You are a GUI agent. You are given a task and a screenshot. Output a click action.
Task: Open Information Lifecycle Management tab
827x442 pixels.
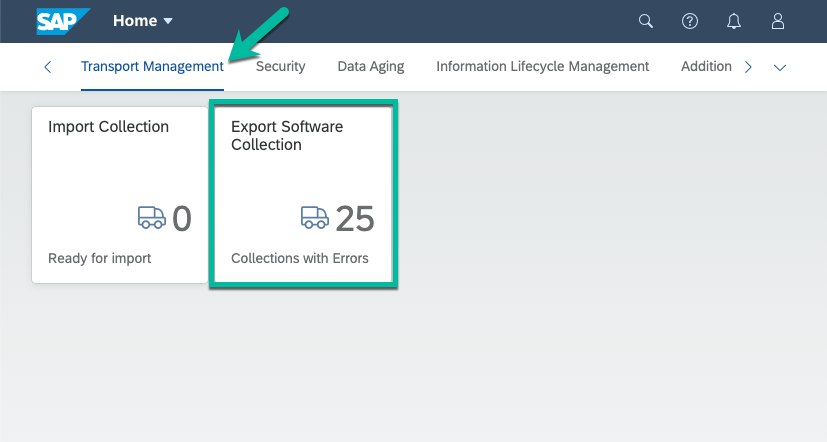tap(542, 66)
